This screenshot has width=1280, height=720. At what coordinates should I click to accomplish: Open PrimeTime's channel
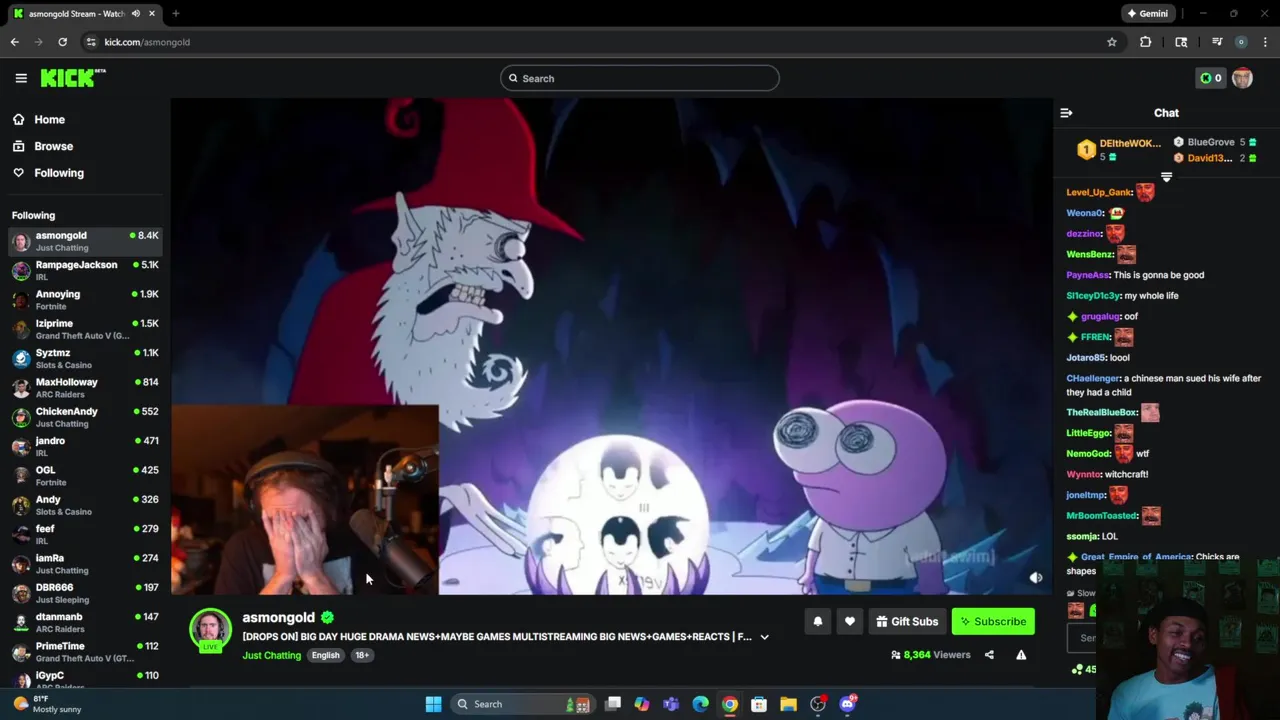point(85,652)
